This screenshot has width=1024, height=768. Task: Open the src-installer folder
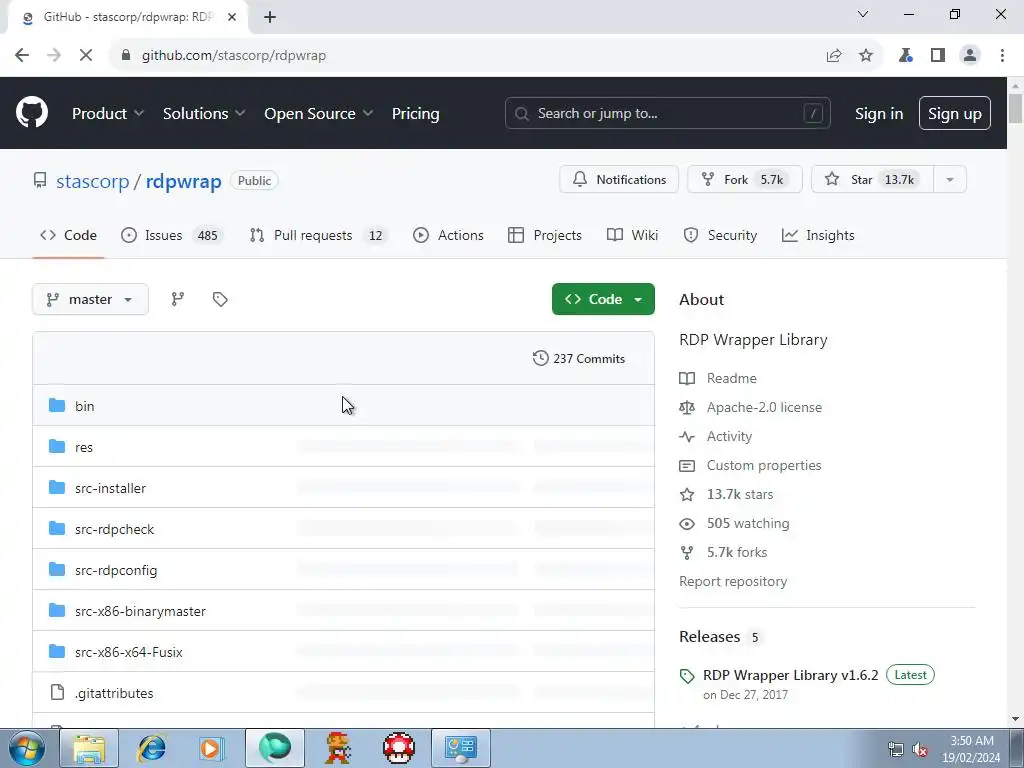[110, 488]
